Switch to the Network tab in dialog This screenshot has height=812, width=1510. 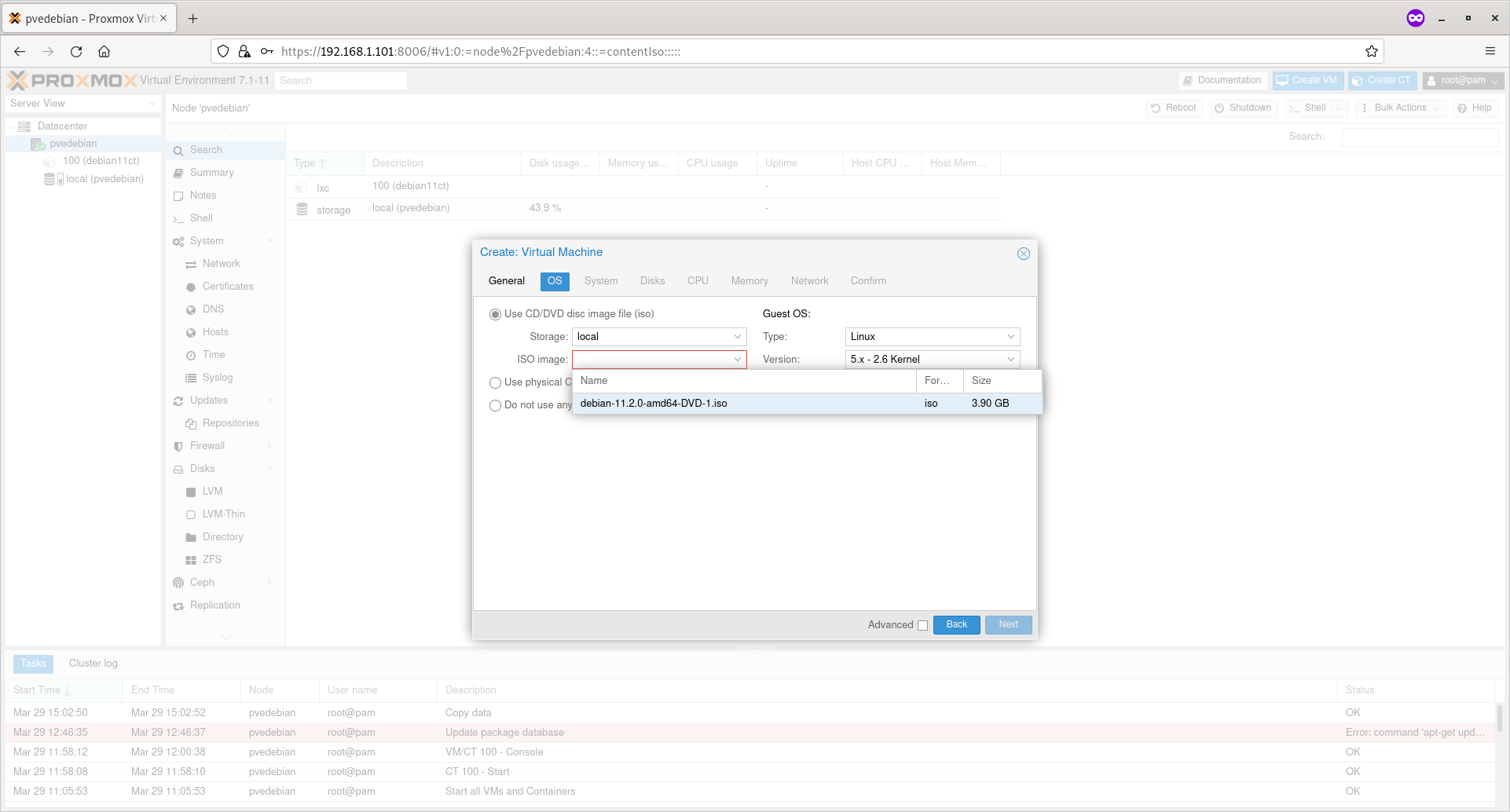coord(809,281)
